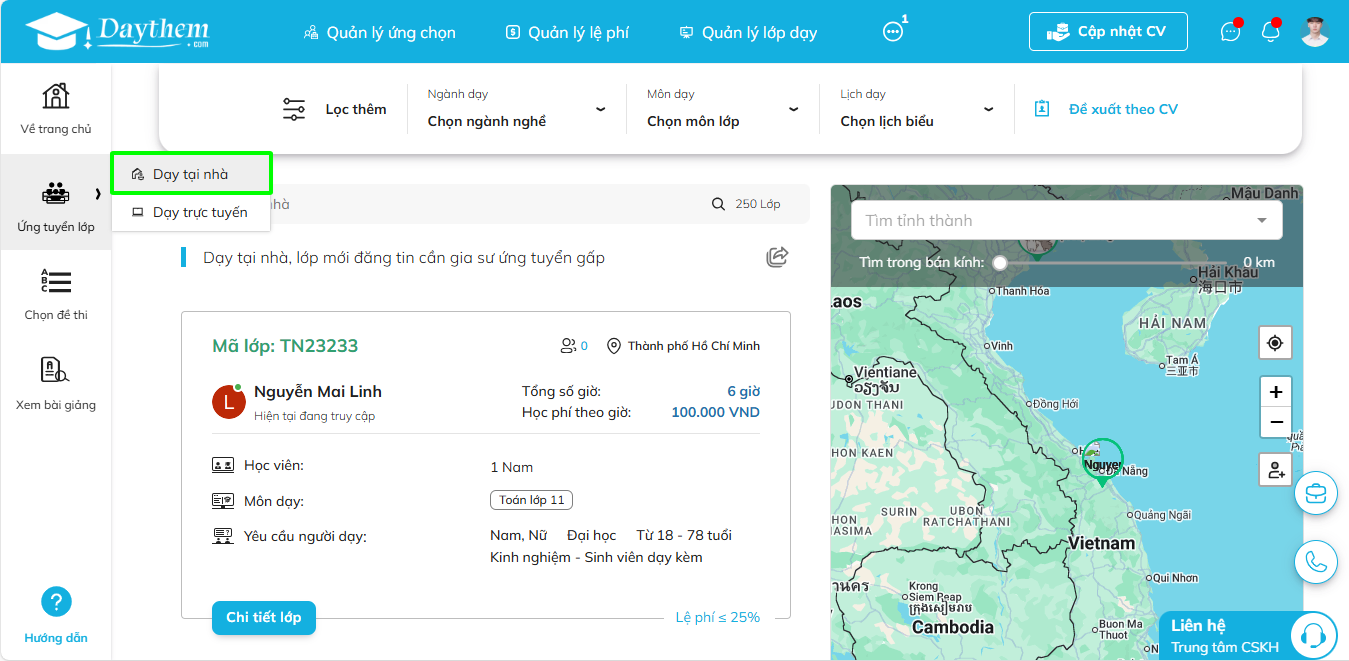The height and width of the screenshot is (661, 1349).
Task: Click the floating phone call button
Action: pyautogui.click(x=1316, y=562)
